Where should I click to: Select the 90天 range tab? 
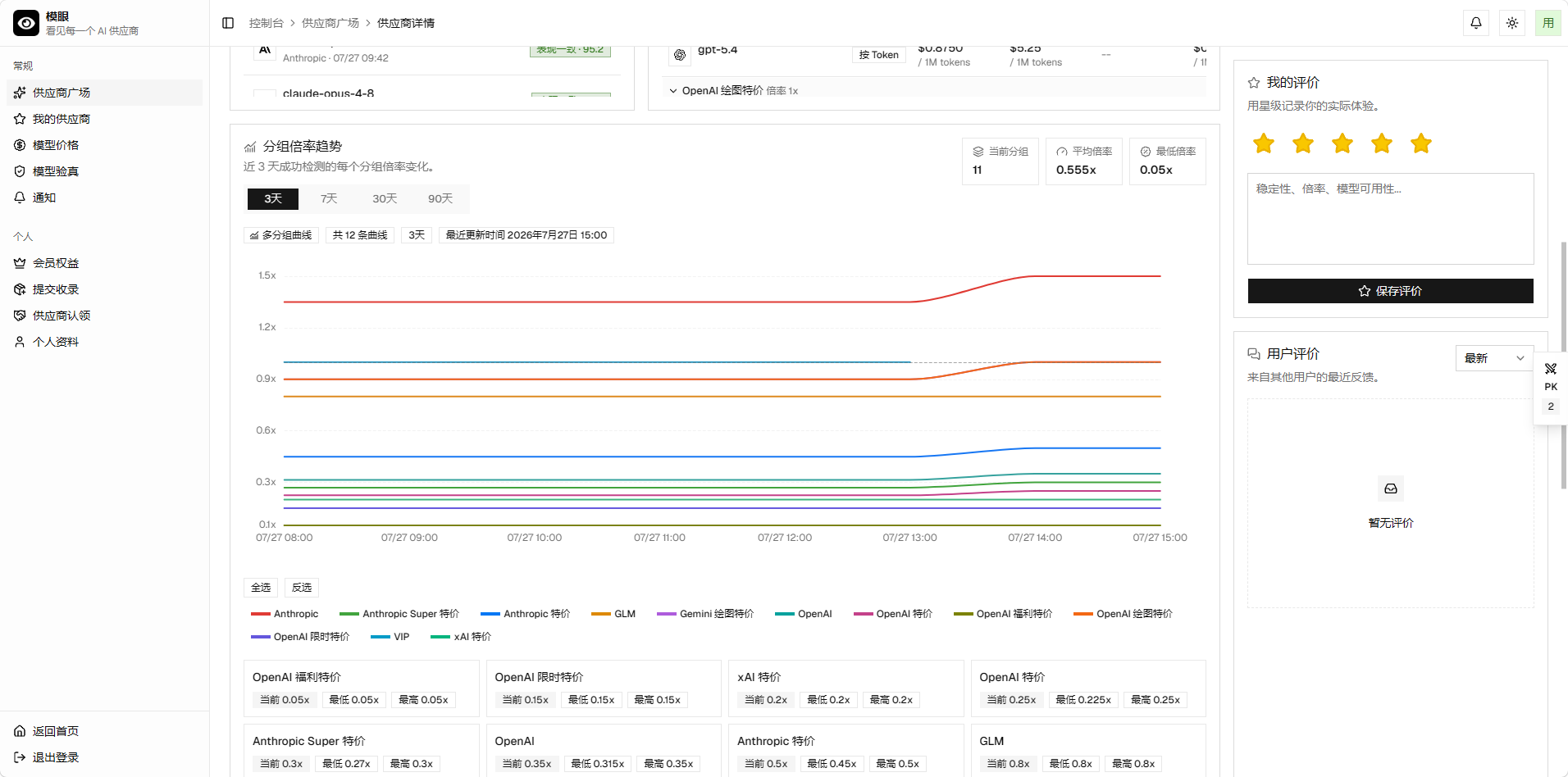click(440, 199)
